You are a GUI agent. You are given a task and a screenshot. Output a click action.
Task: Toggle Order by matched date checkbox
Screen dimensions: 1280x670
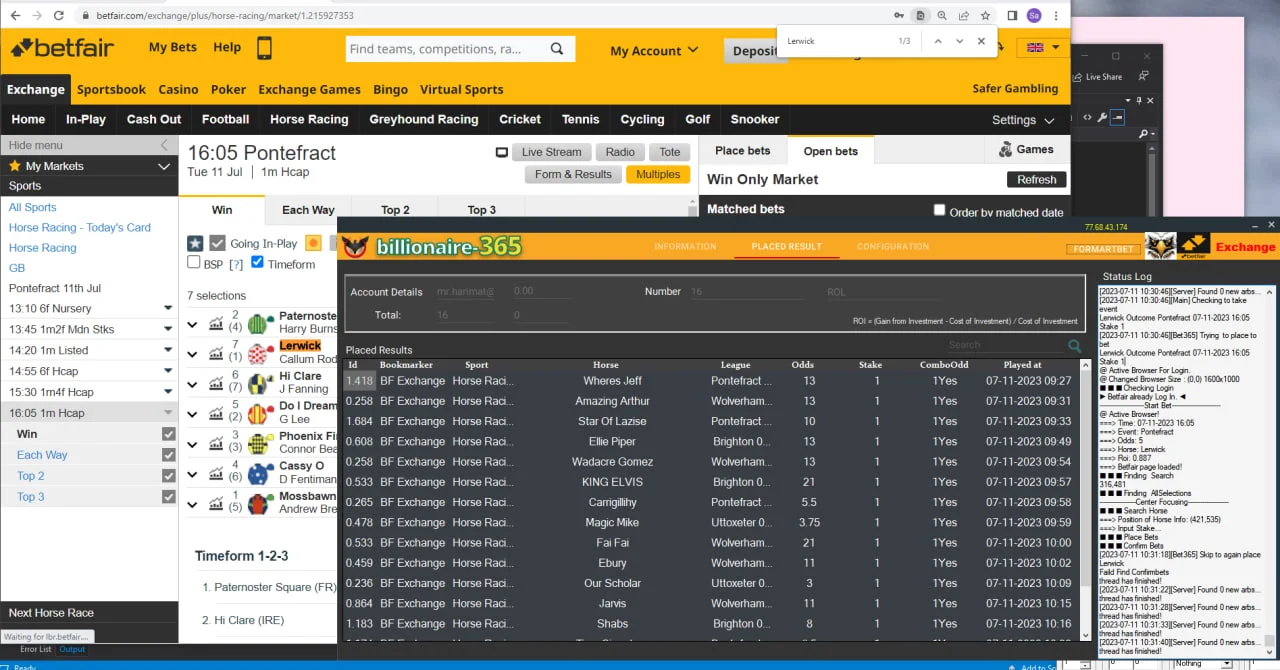tap(939, 211)
